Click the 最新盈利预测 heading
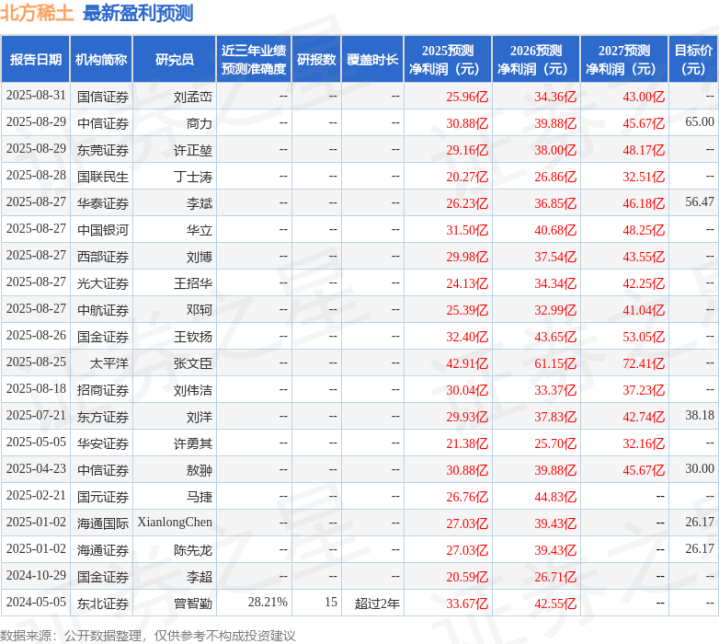 point(138,13)
